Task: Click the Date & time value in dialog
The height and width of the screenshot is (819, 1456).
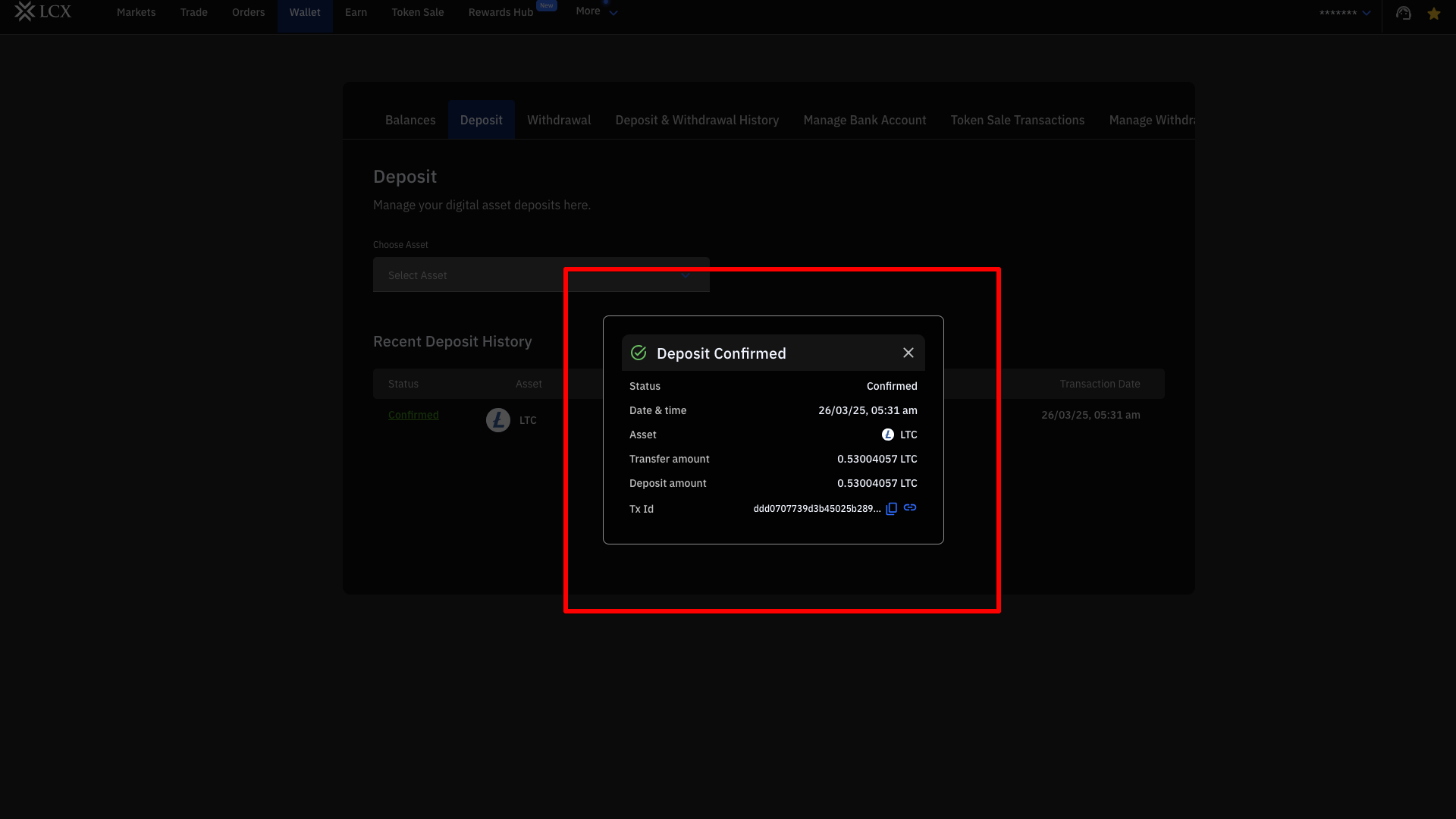Action: [x=868, y=410]
